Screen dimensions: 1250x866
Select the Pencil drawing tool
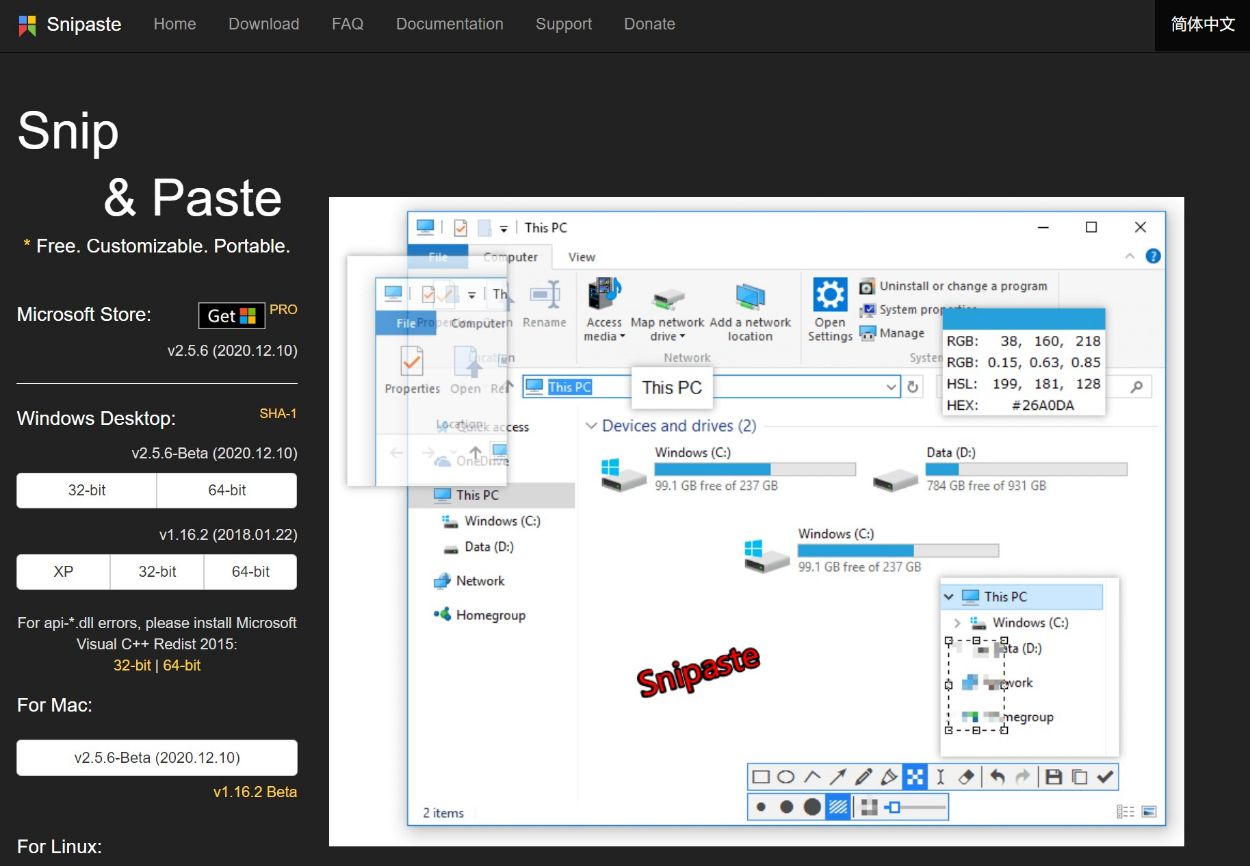coord(864,777)
